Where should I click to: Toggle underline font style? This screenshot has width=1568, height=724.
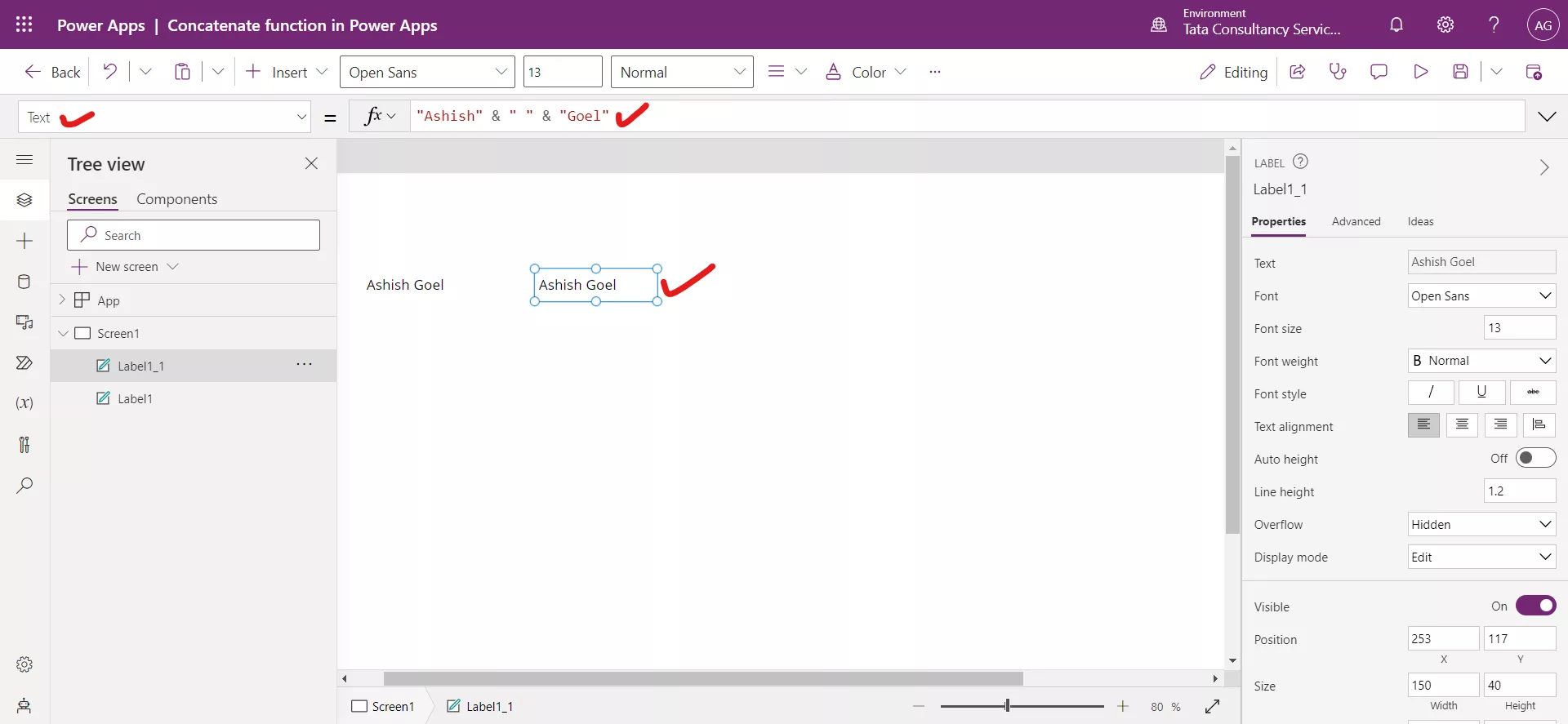(x=1481, y=393)
